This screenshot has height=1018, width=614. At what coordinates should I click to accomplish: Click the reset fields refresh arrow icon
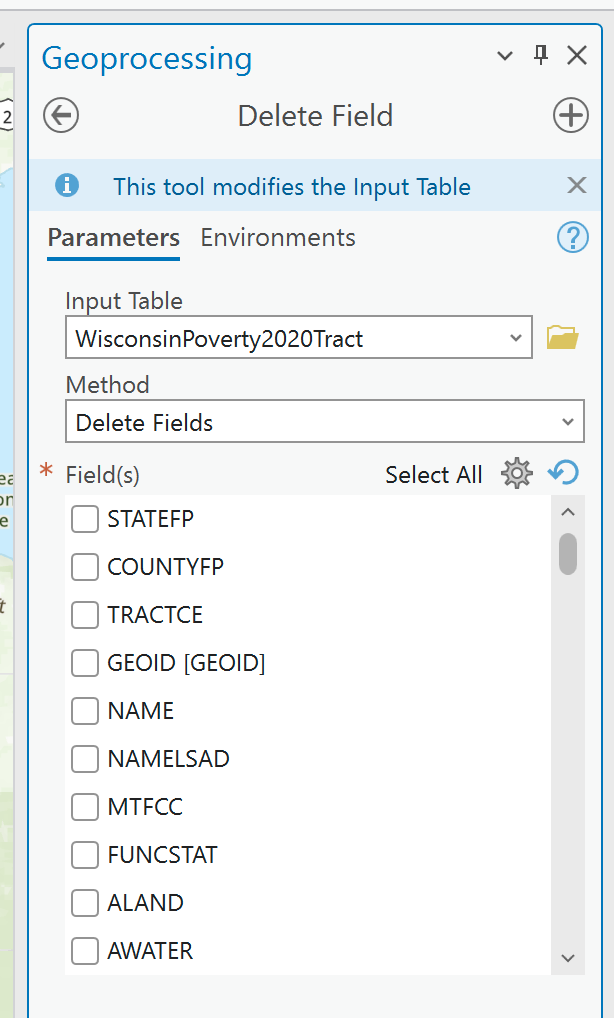click(564, 473)
